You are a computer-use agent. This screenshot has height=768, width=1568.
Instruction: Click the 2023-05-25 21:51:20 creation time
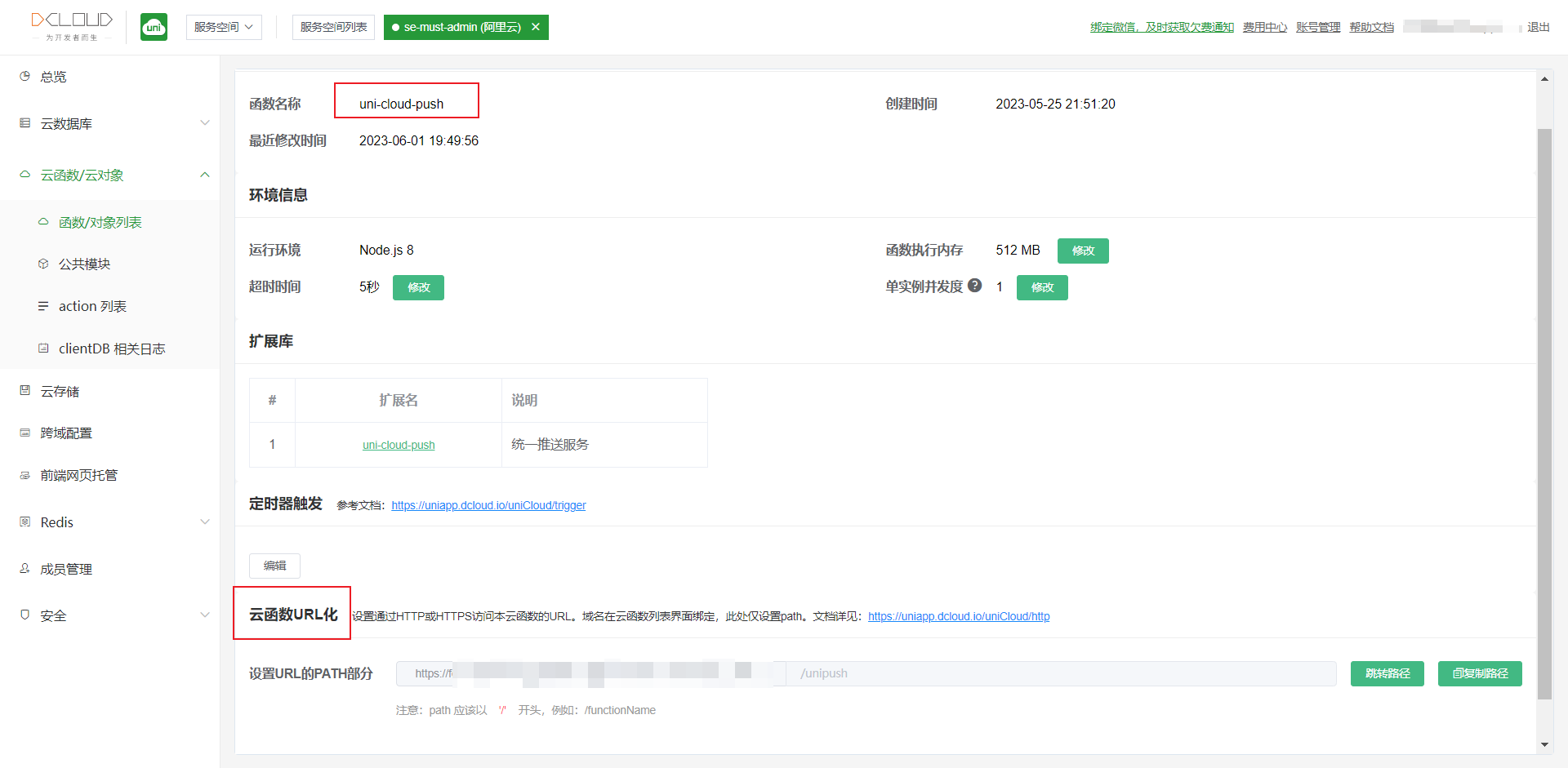pos(1055,104)
